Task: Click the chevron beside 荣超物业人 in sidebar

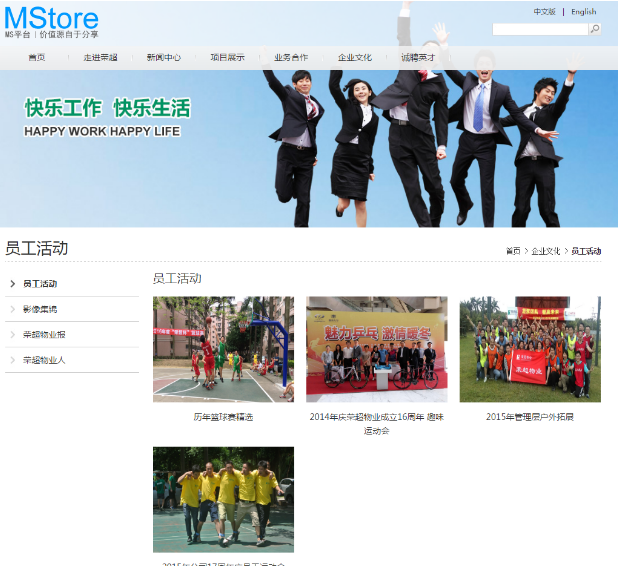Action: [x=13, y=360]
